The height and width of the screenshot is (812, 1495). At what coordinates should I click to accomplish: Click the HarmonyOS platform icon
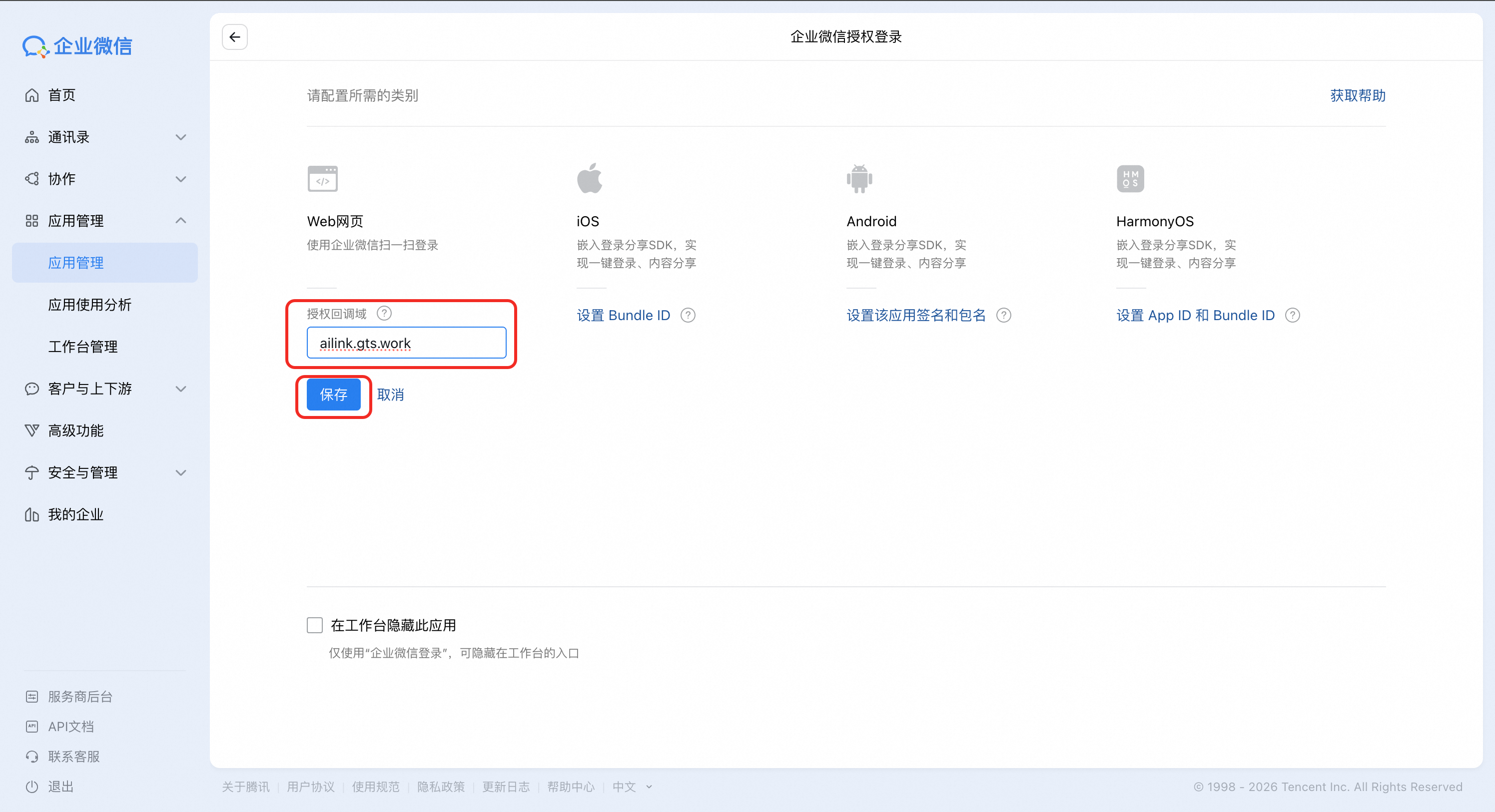1130,179
